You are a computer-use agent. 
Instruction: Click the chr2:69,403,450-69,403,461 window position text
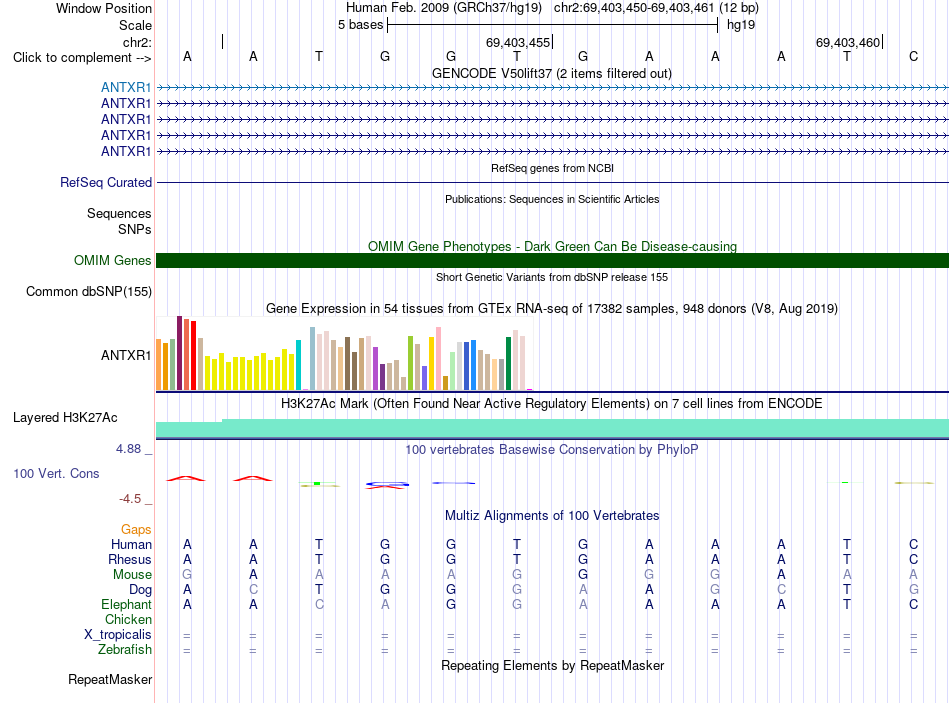656,8
